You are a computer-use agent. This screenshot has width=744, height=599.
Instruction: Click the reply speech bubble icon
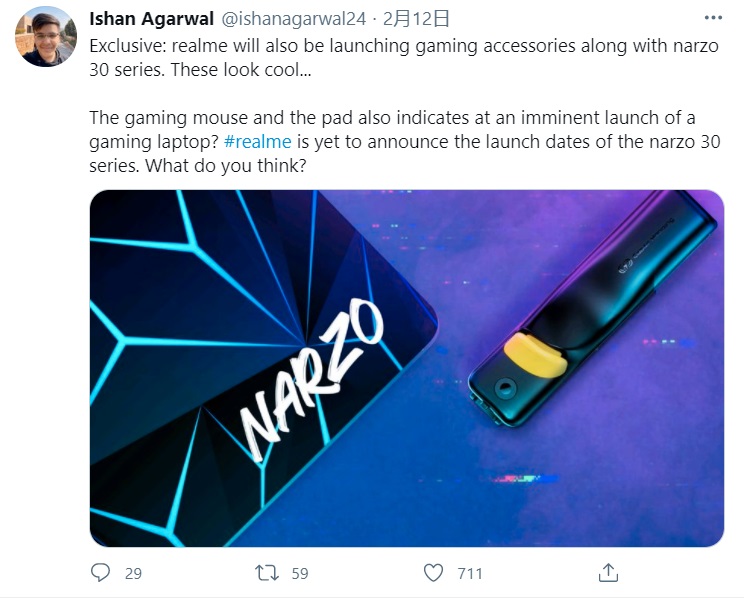click(100, 573)
